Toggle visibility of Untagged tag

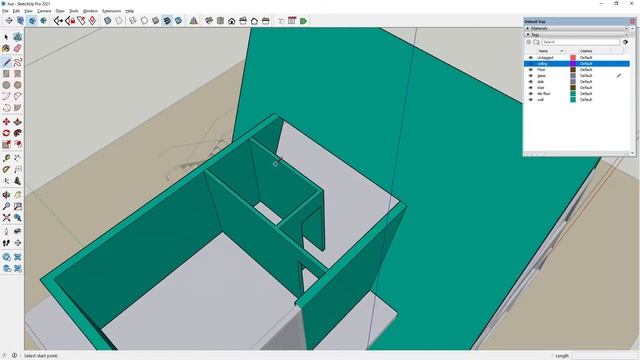click(531, 58)
